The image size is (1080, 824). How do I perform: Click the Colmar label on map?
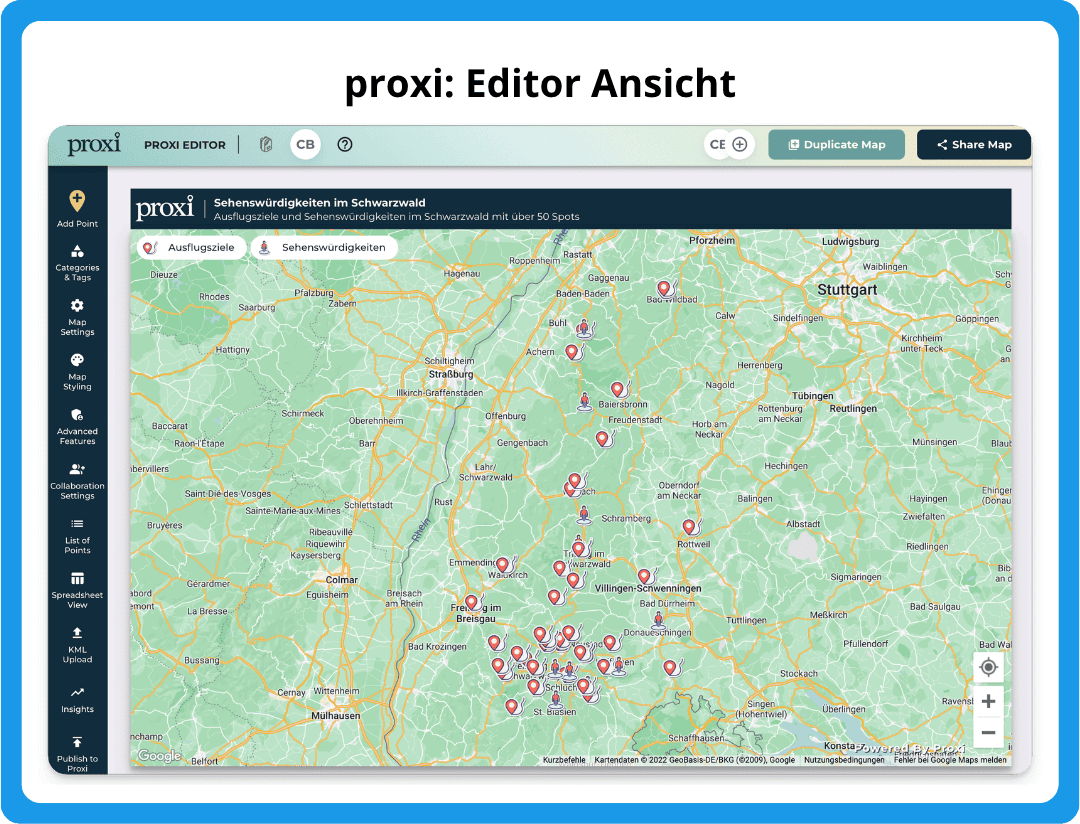342,579
